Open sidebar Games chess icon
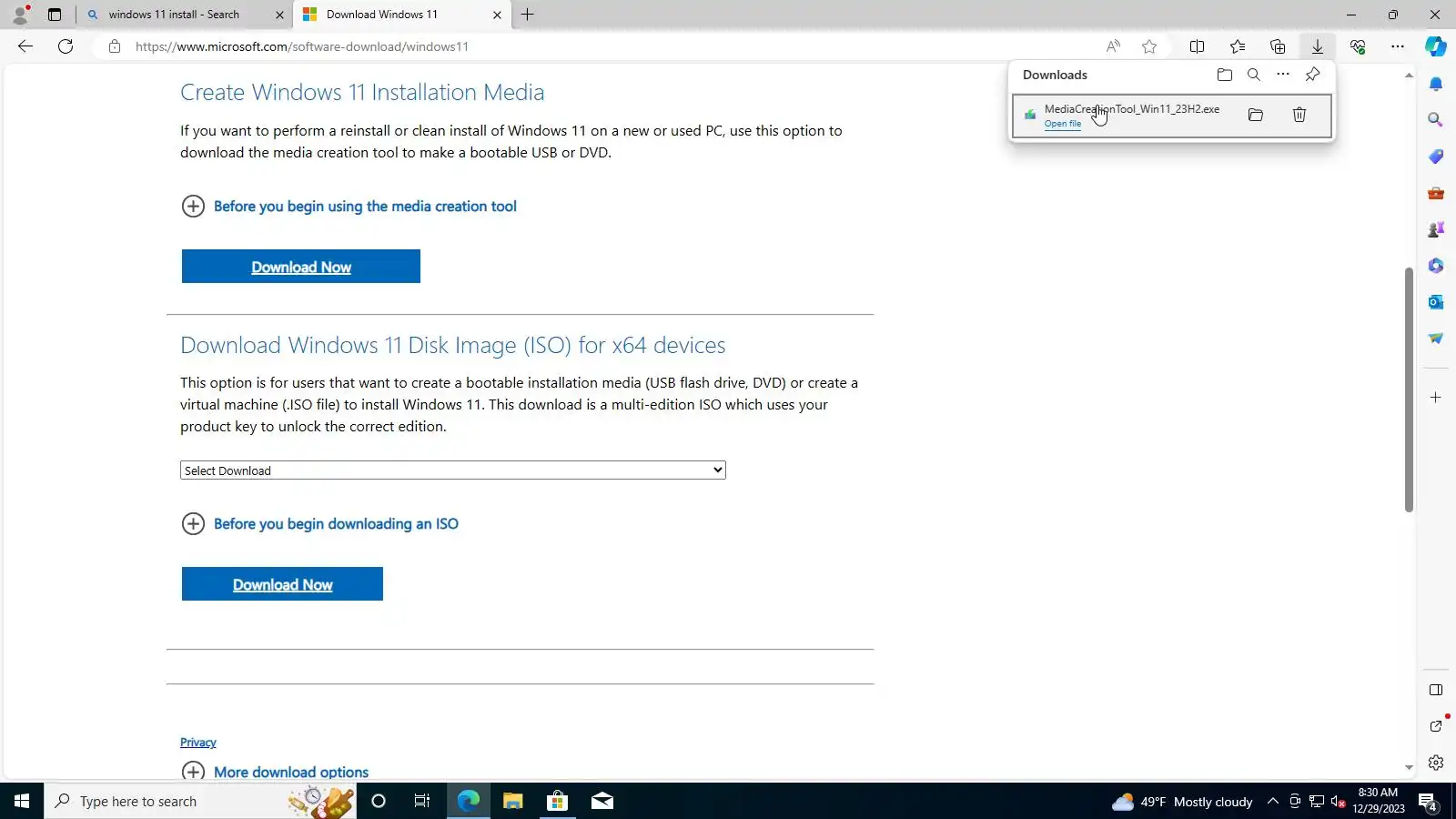The image size is (1456, 819). (1436, 229)
